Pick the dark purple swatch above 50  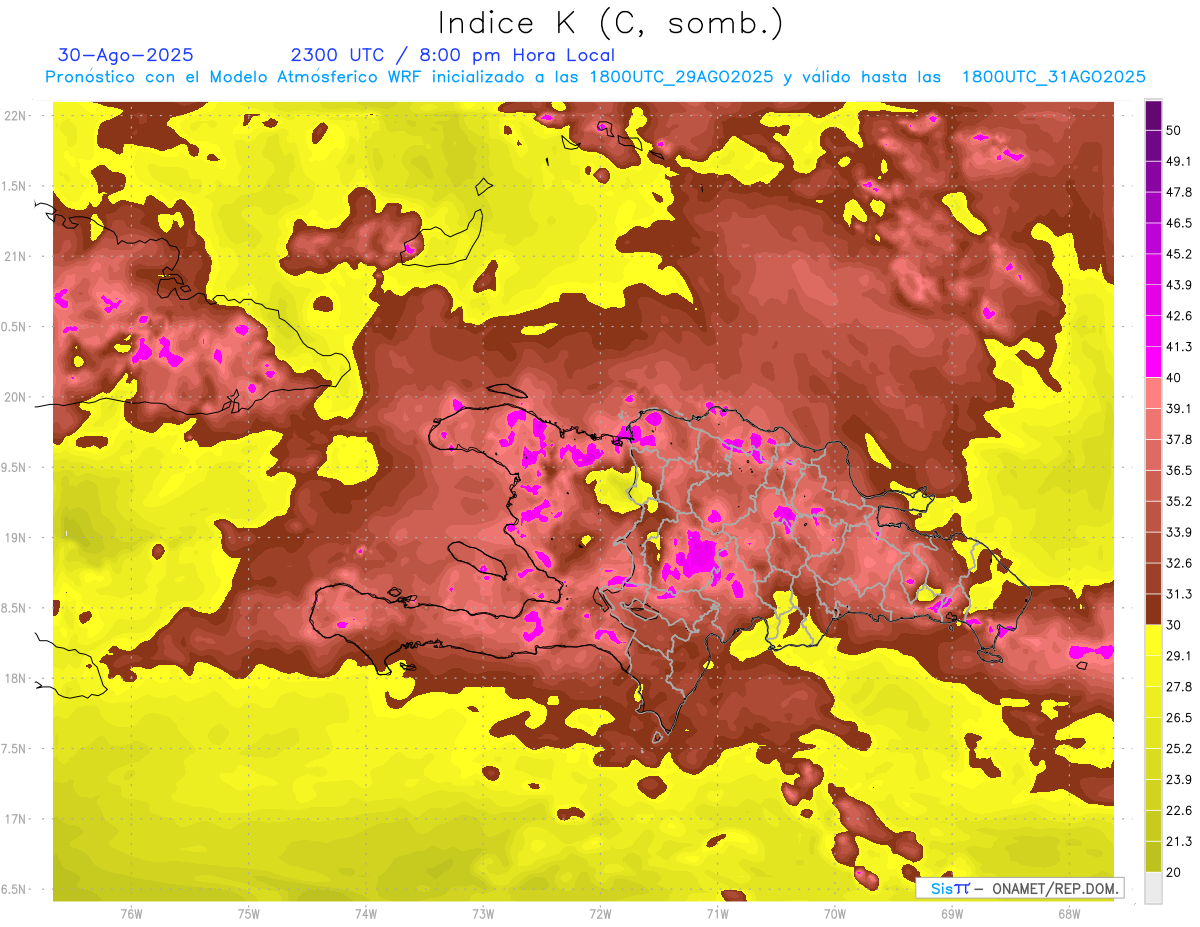[x=1153, y=114]
